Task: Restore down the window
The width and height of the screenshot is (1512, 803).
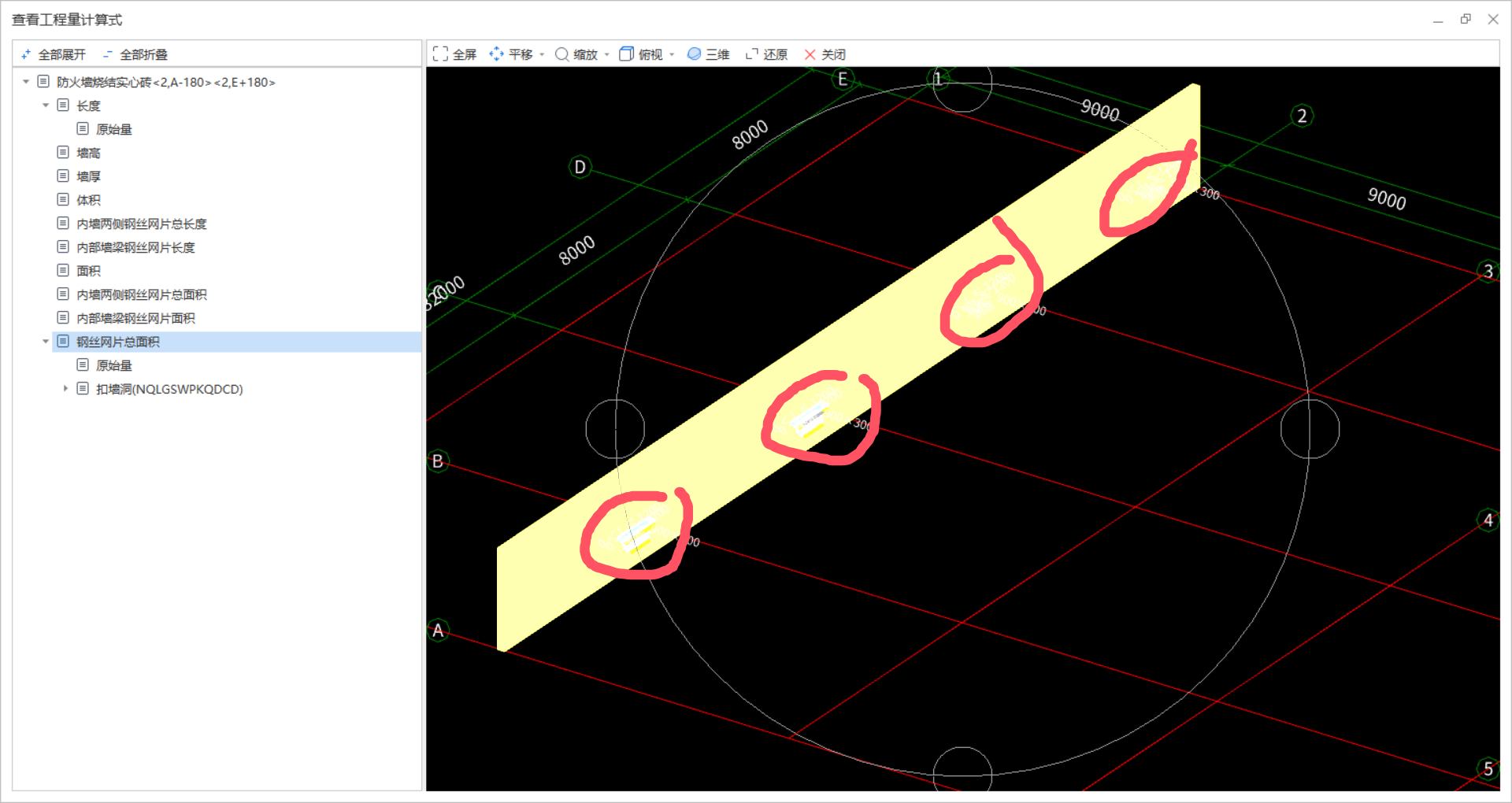Action: pos(1466,19)
